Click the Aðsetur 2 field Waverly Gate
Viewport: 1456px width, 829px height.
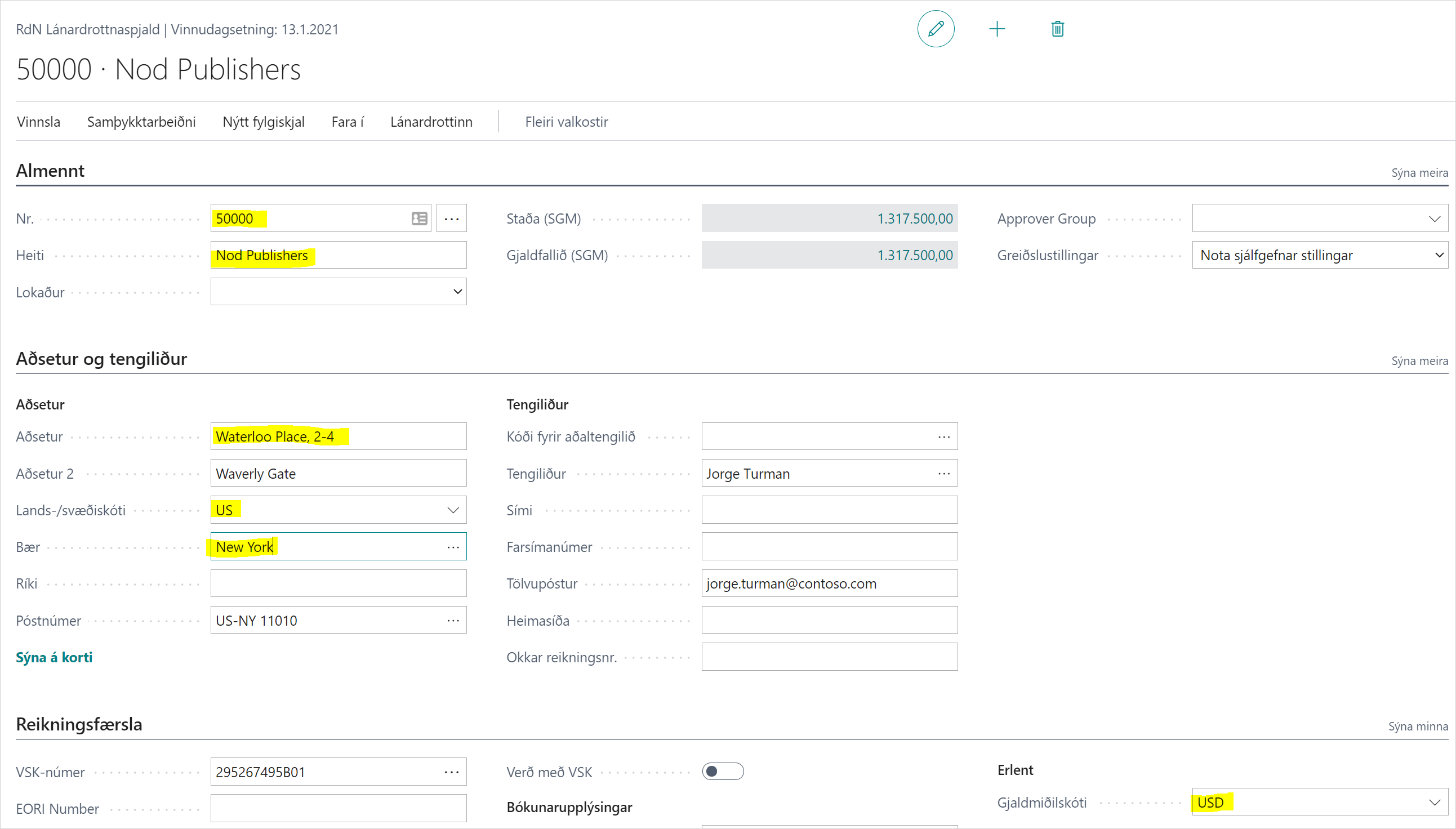tap(339, 474)
